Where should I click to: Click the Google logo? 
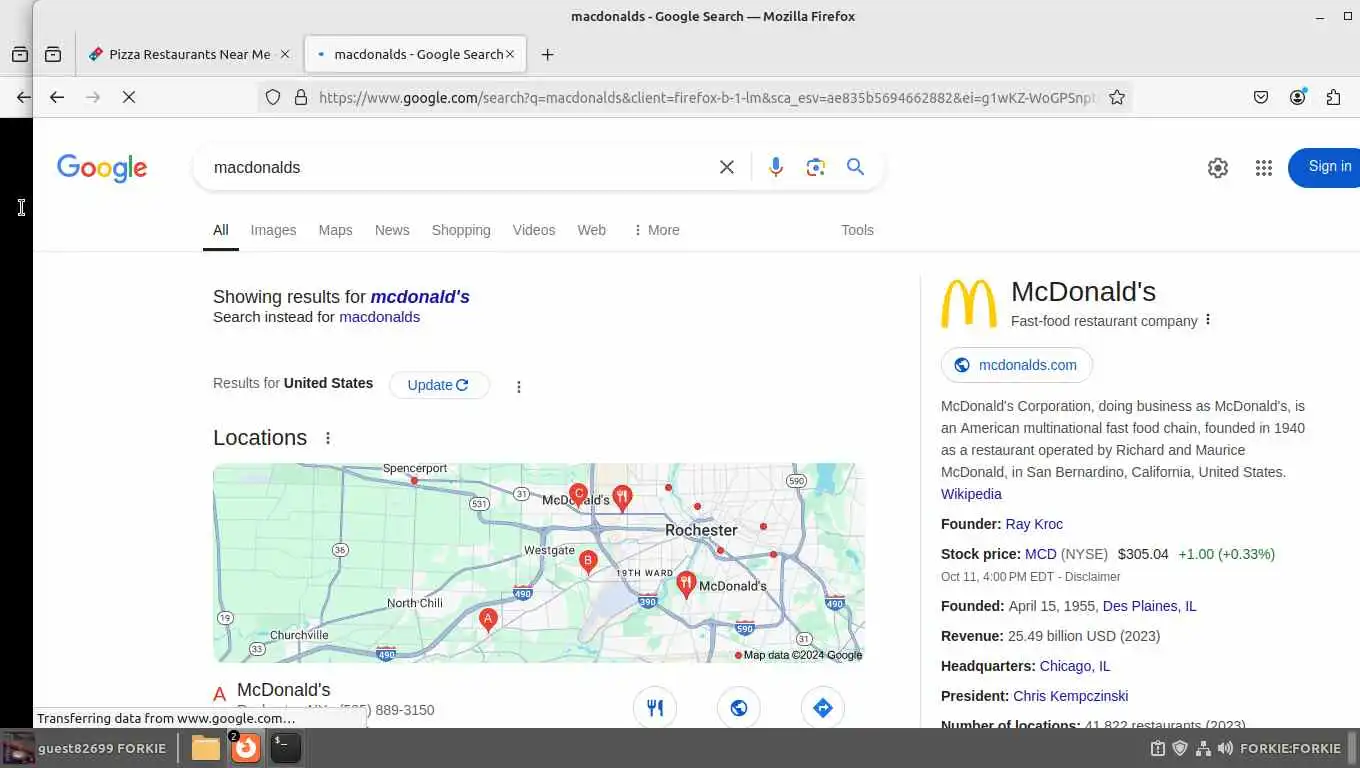pyautogui.click(x=102, y=167)
